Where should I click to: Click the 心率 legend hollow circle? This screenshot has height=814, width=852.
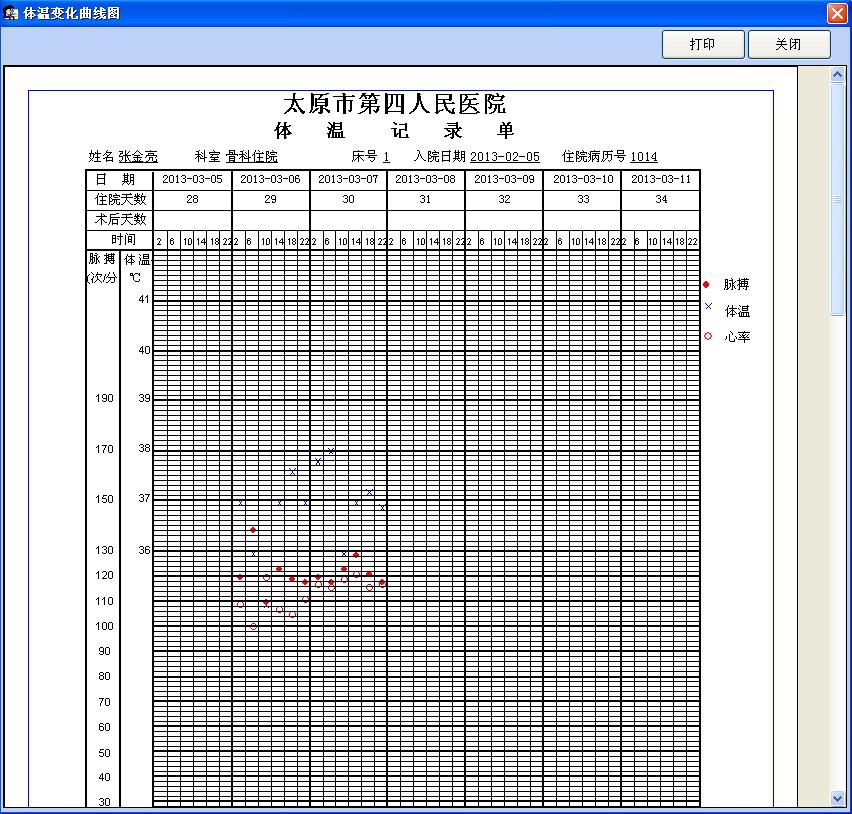[x=708, y=337]
